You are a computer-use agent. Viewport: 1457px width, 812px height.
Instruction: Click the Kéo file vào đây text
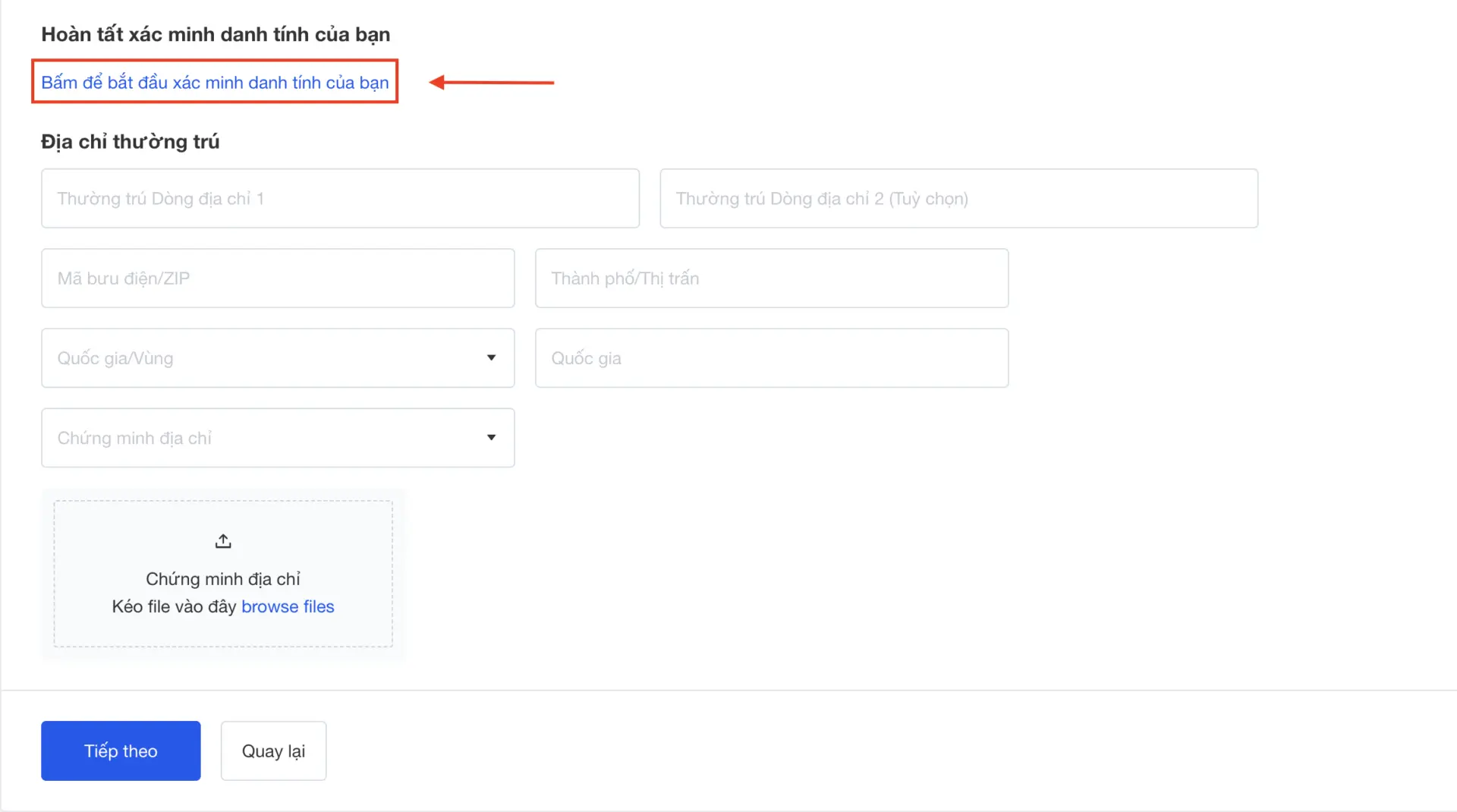(x=175, y=606)
